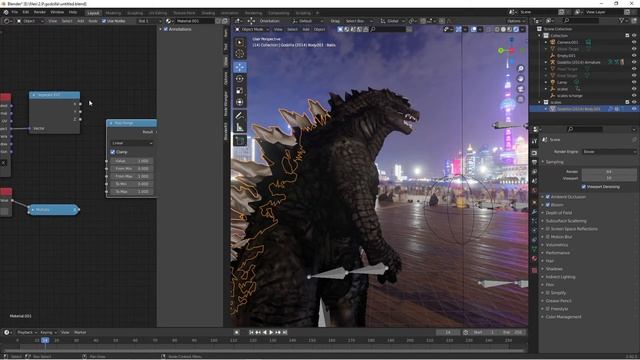Open the Render Engine dropdown
The height and width of the screenshot is (360, 640).
[x=609, y=152]
